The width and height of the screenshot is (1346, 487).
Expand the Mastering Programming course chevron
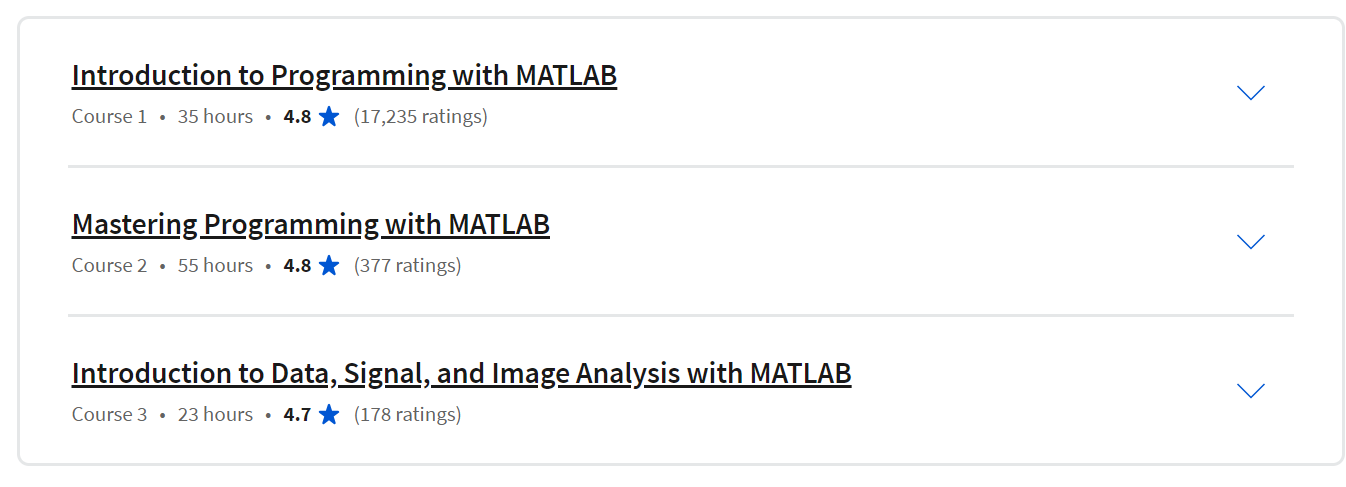pos(1250,242)
